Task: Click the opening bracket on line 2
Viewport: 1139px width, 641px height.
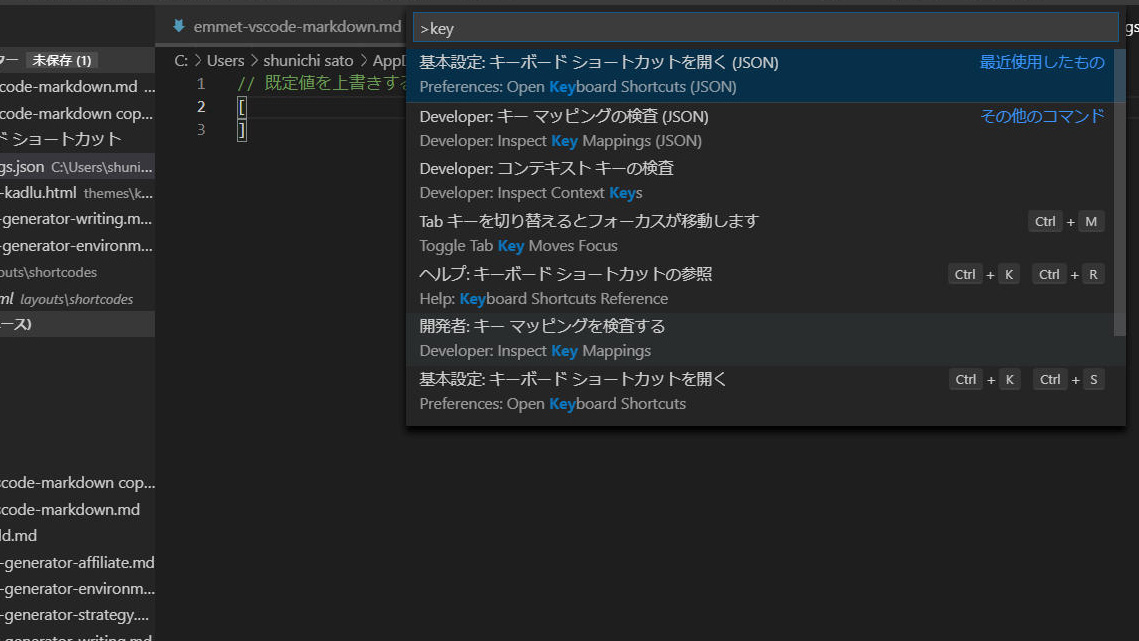Action: coord(242,108)
